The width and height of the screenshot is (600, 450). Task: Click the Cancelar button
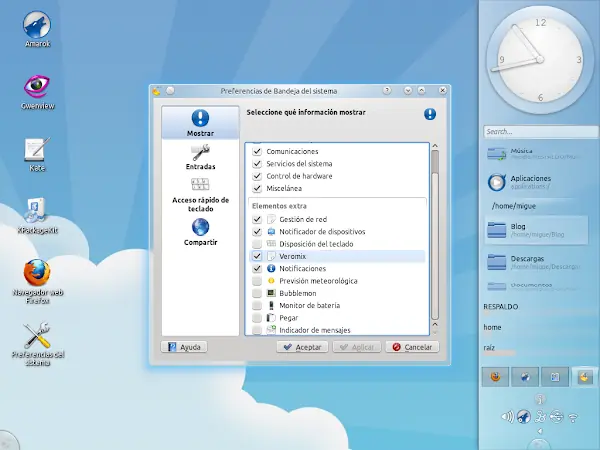[x=412, y=347]
